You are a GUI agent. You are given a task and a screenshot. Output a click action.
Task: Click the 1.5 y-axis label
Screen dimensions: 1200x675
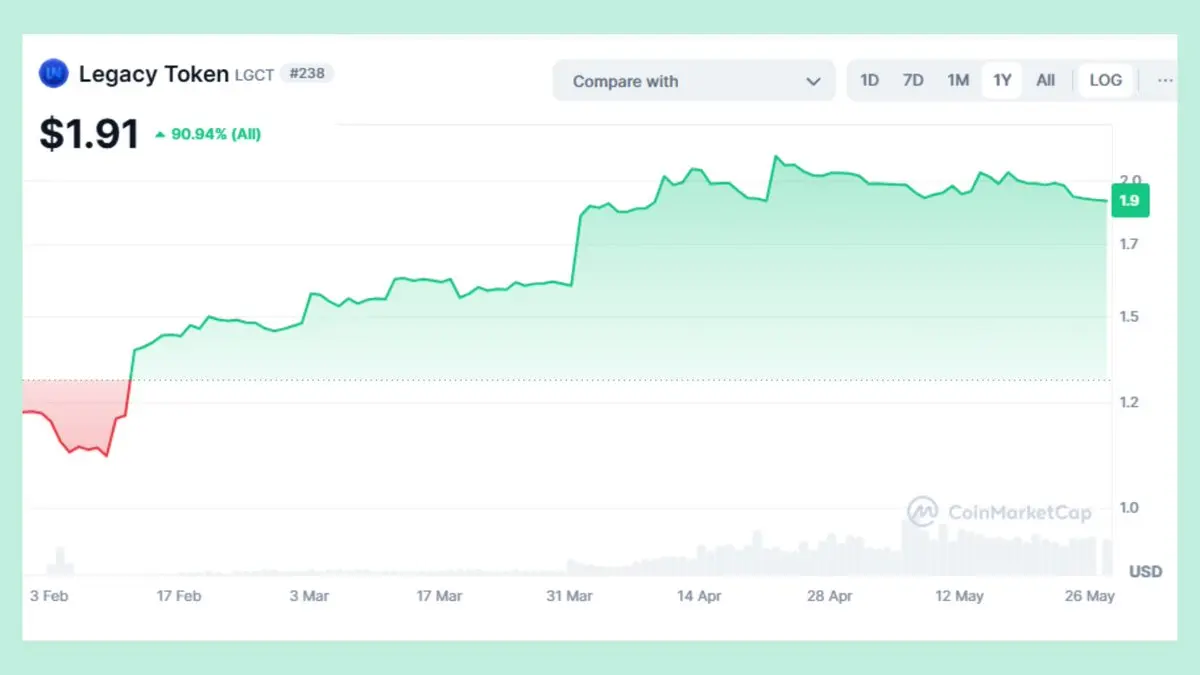coord(1130,317)
